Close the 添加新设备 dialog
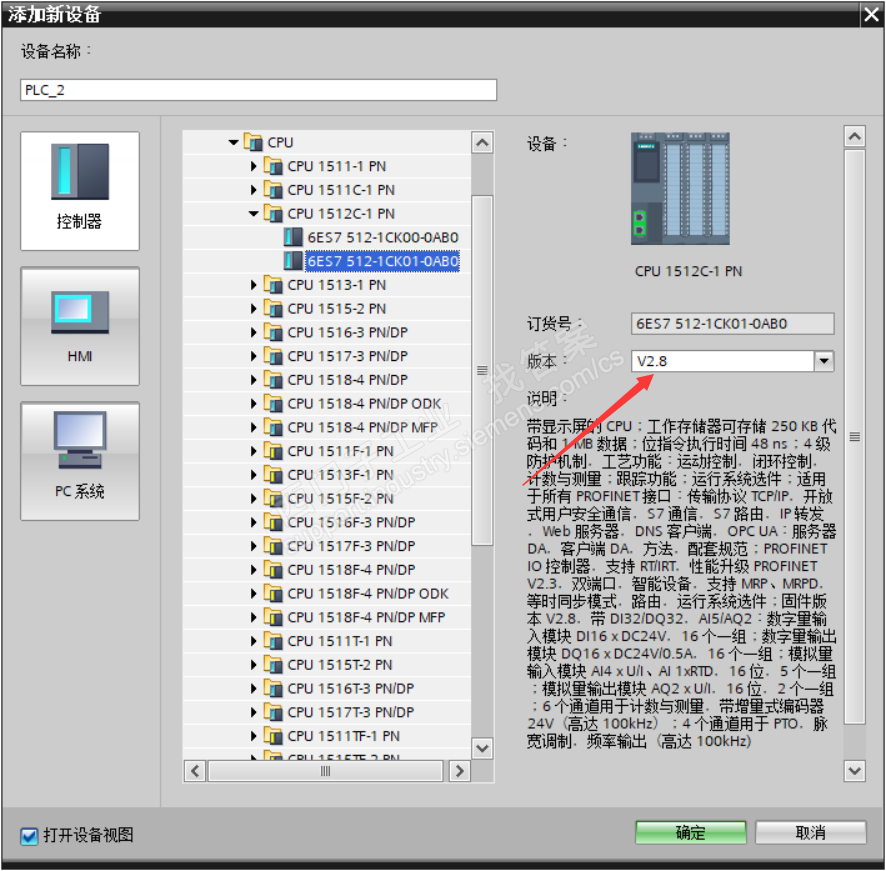 871,14
